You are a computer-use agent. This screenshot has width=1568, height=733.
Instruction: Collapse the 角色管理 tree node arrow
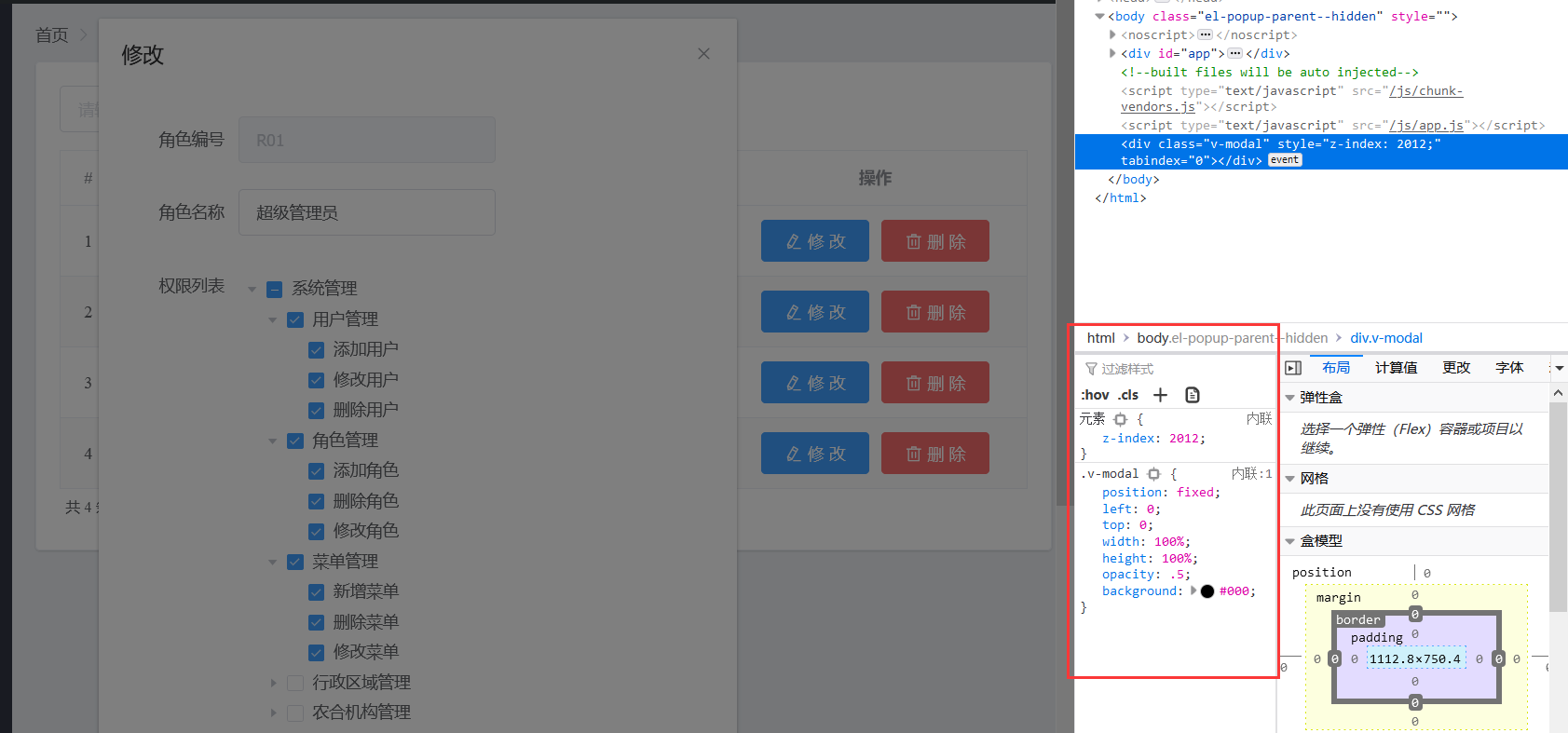pos(273,441)
